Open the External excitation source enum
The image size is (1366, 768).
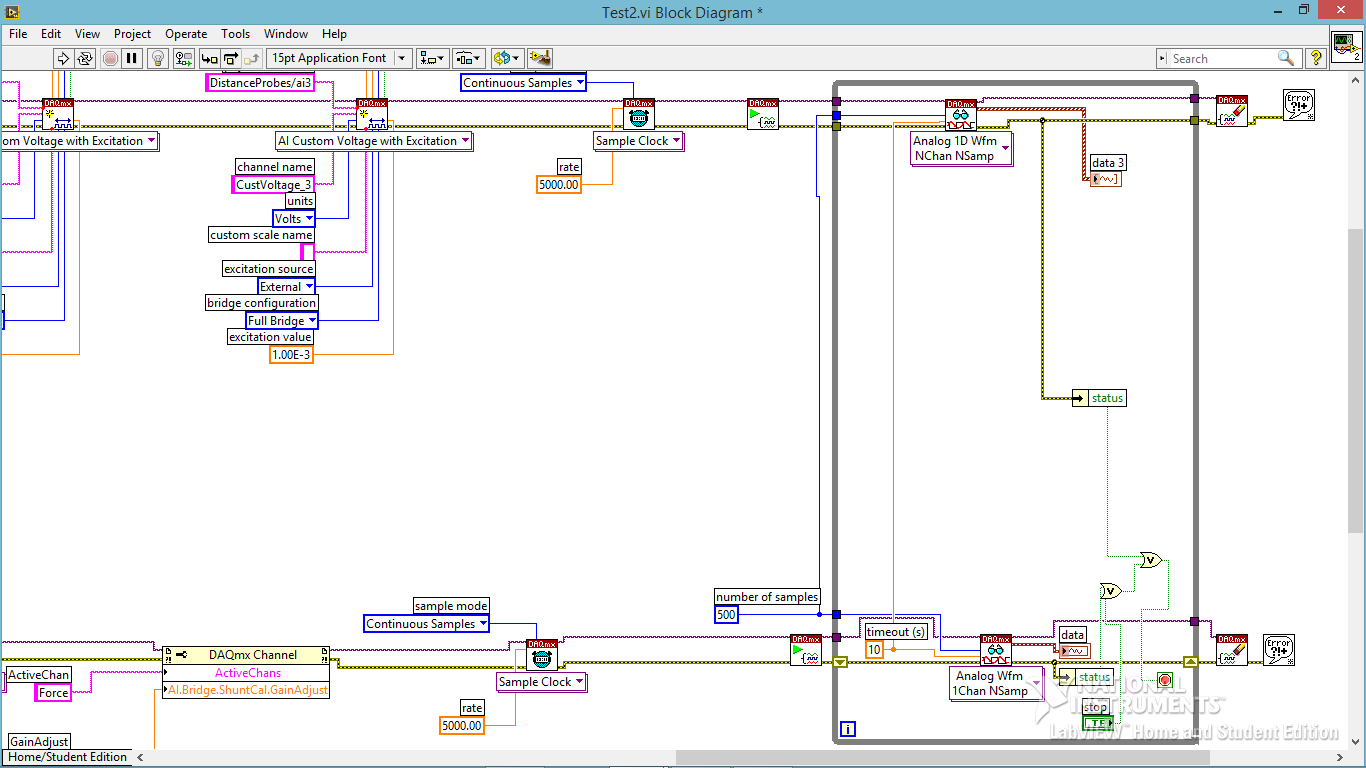(286, 287)
